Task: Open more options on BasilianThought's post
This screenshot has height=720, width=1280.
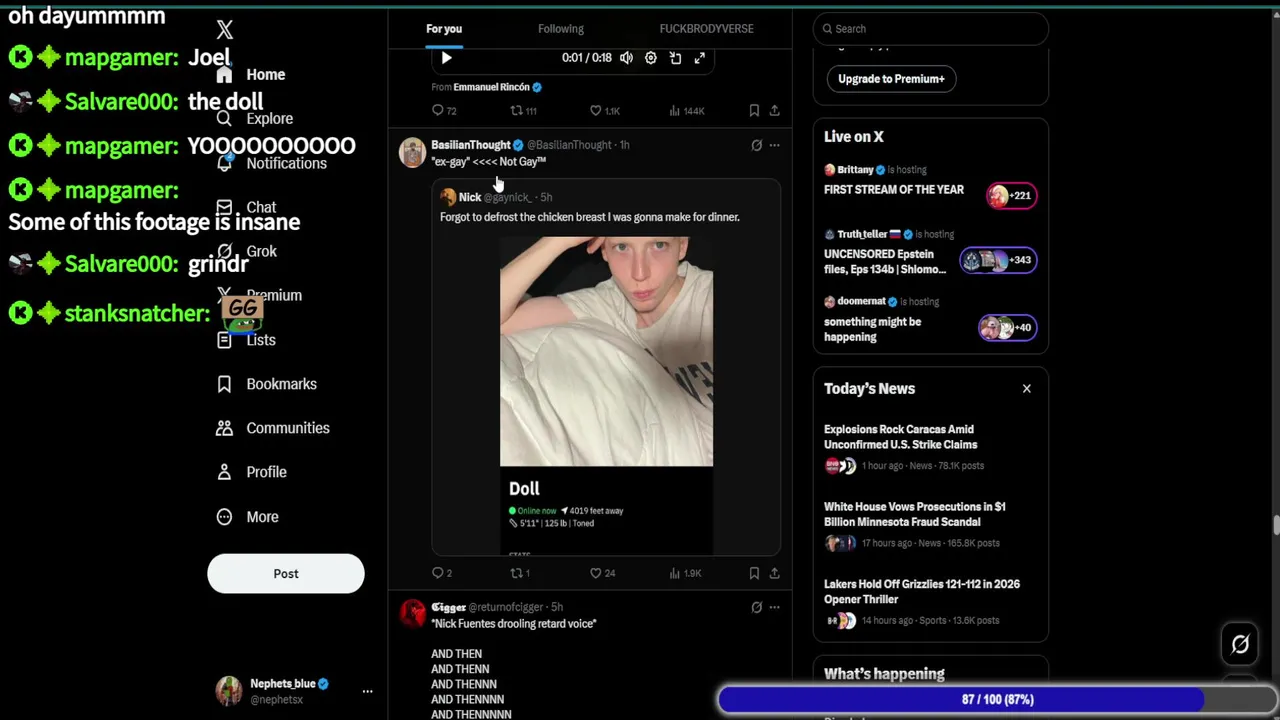Action: (x=774, y=145)
